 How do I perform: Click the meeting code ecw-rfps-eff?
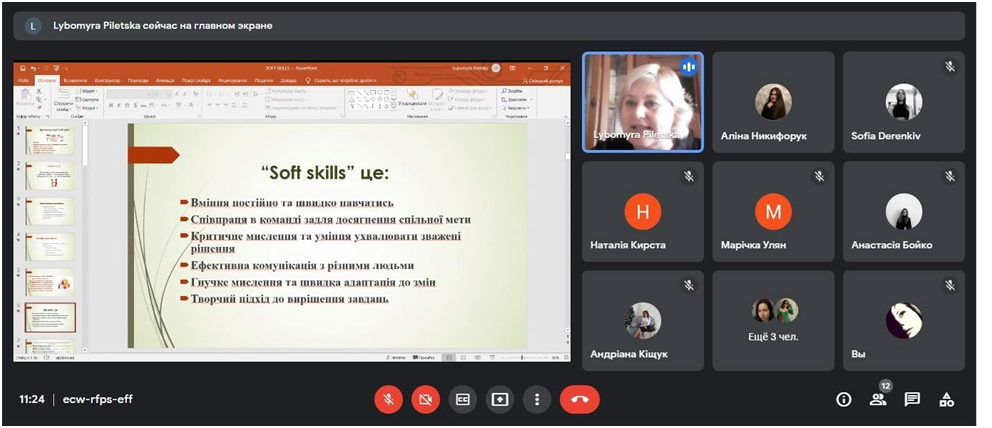click(x=97, y=399)
